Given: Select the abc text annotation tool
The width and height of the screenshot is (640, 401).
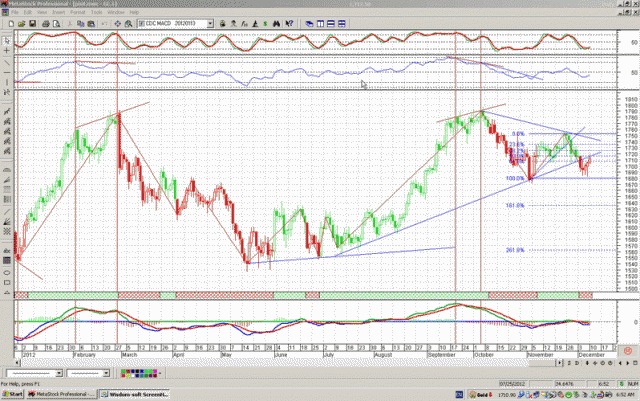Looking at the screenshot, I should pos(7,251).
